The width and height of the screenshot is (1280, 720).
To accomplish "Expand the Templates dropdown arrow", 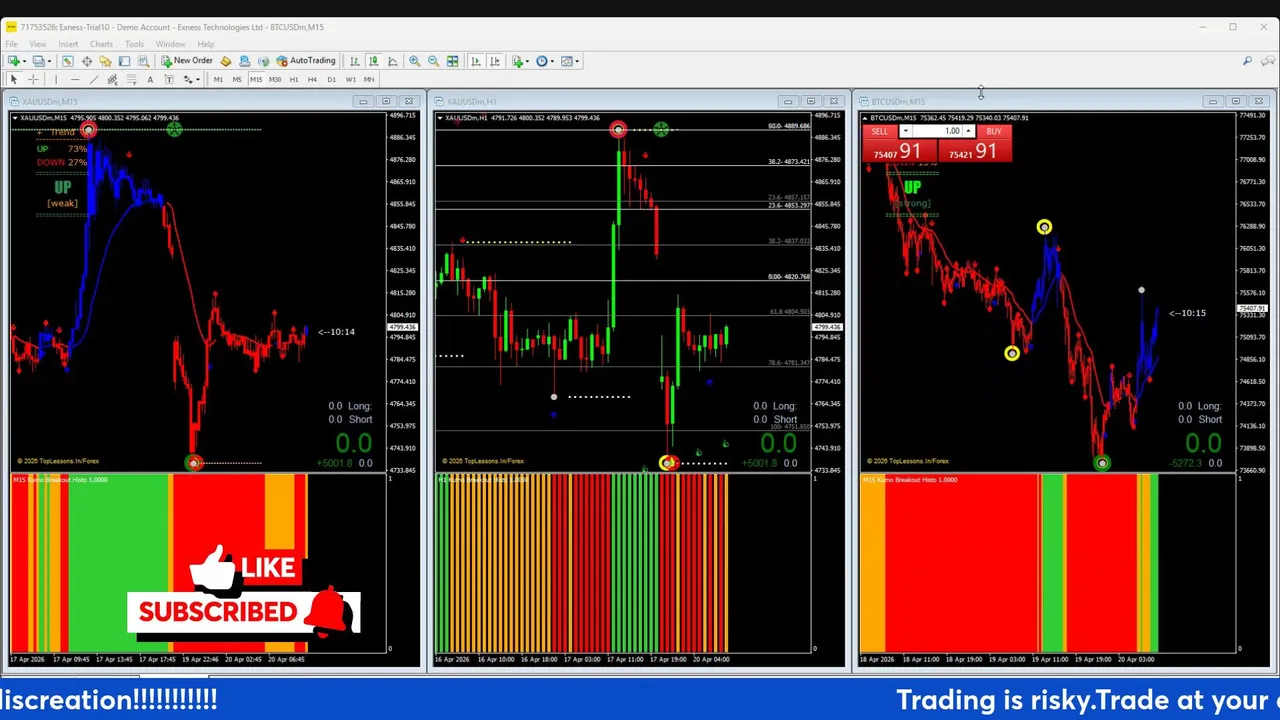I will pos(577,61).
